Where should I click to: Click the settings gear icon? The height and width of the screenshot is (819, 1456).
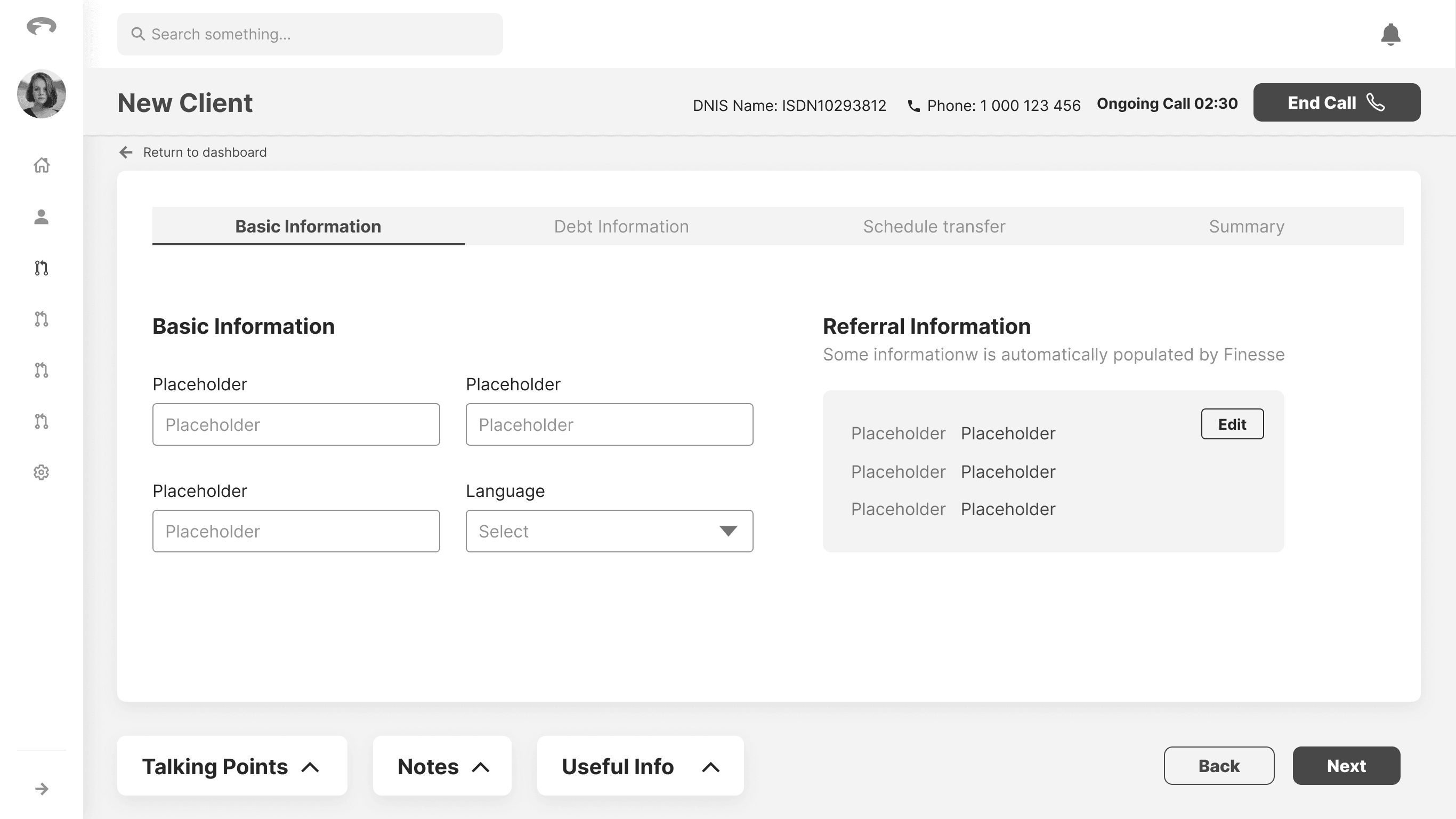[x=41, y=472]
